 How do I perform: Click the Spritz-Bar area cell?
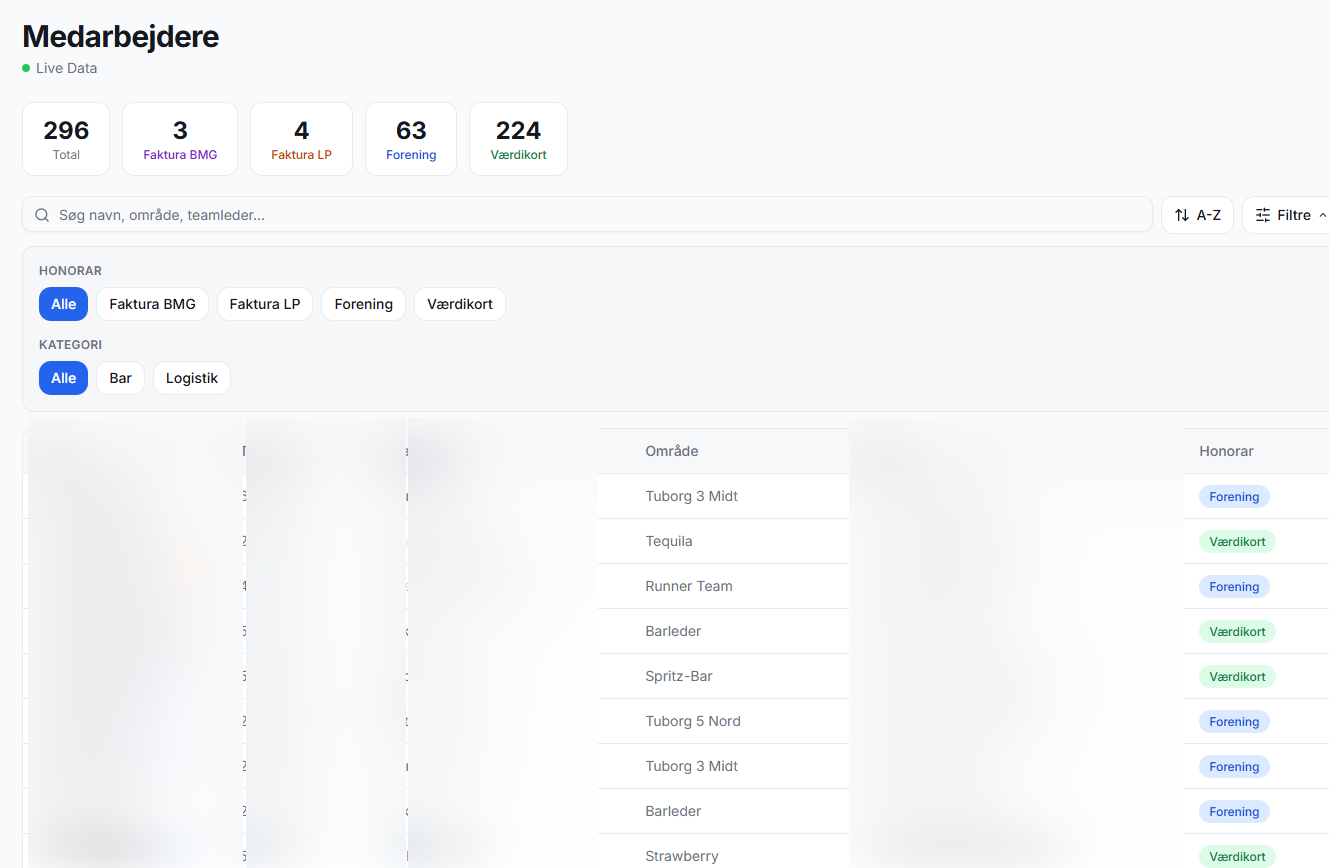(679, 676)
